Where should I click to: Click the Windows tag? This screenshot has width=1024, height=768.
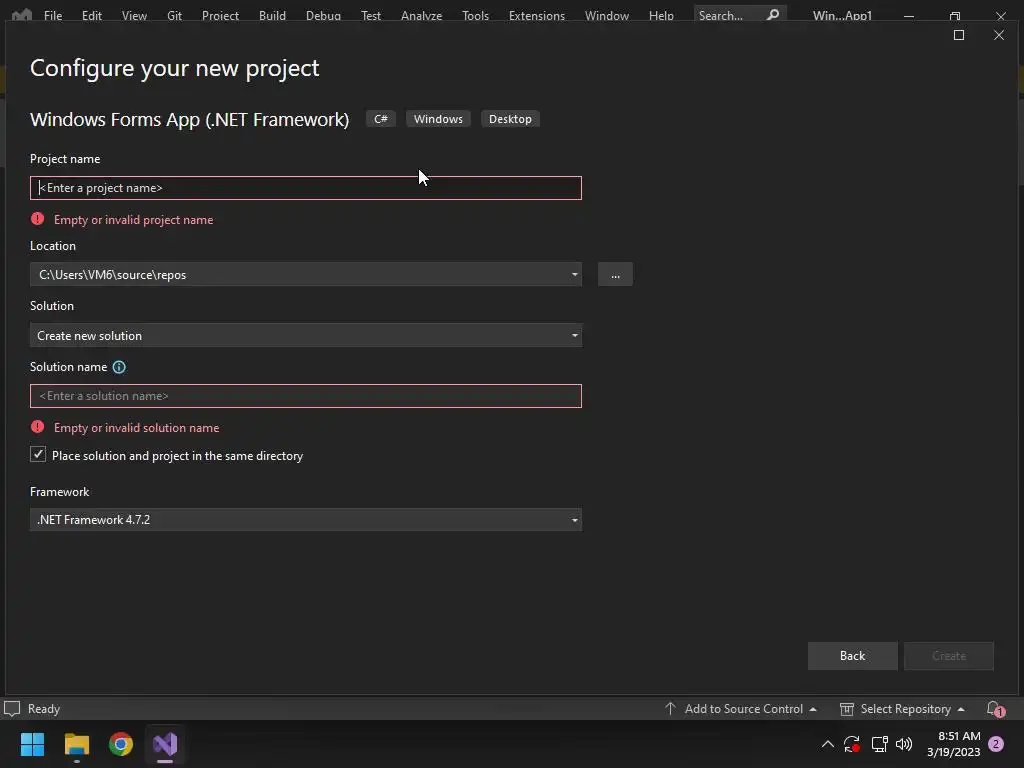click(438, 119)
